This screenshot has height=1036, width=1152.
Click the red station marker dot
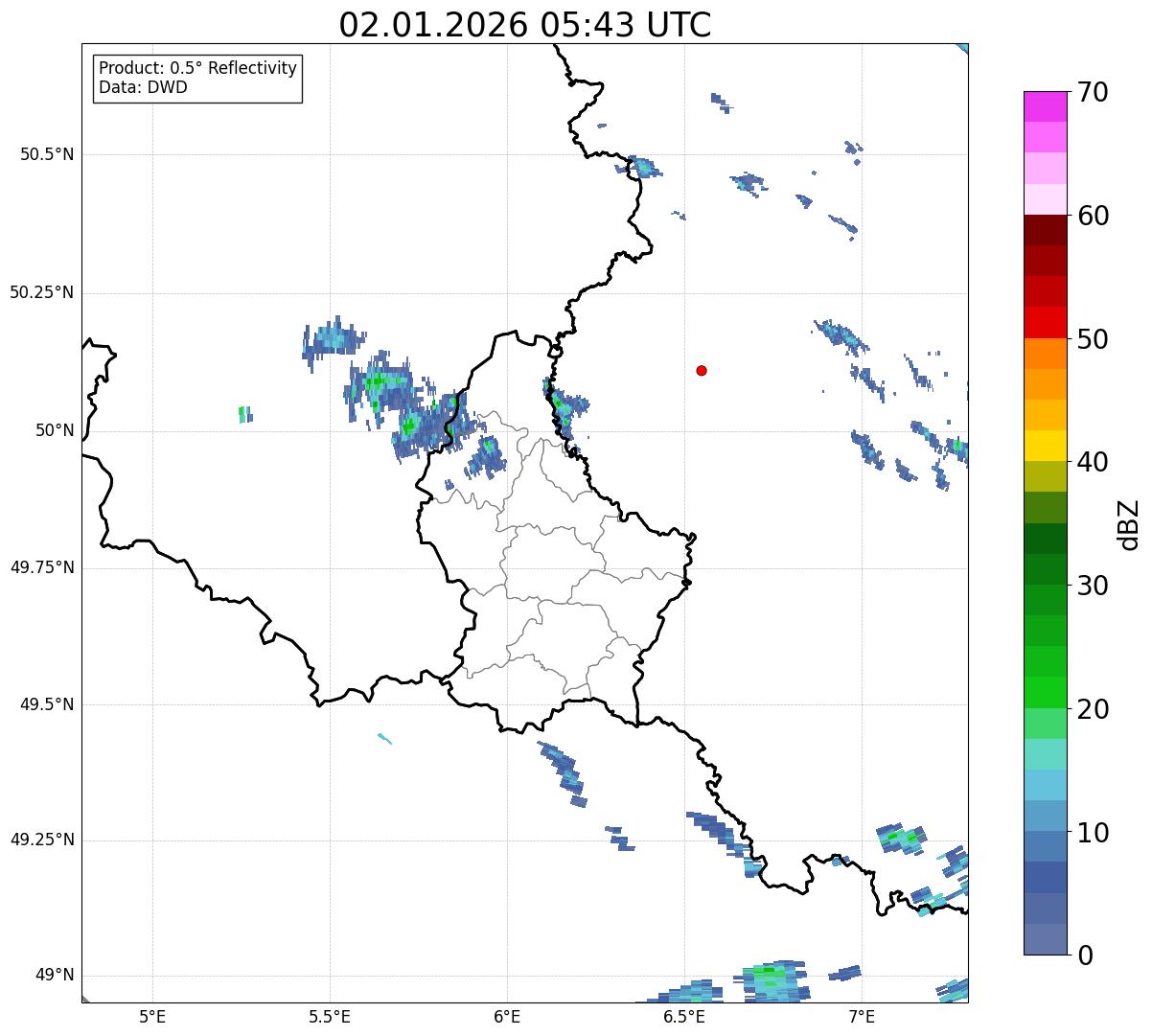pos(702,370)
